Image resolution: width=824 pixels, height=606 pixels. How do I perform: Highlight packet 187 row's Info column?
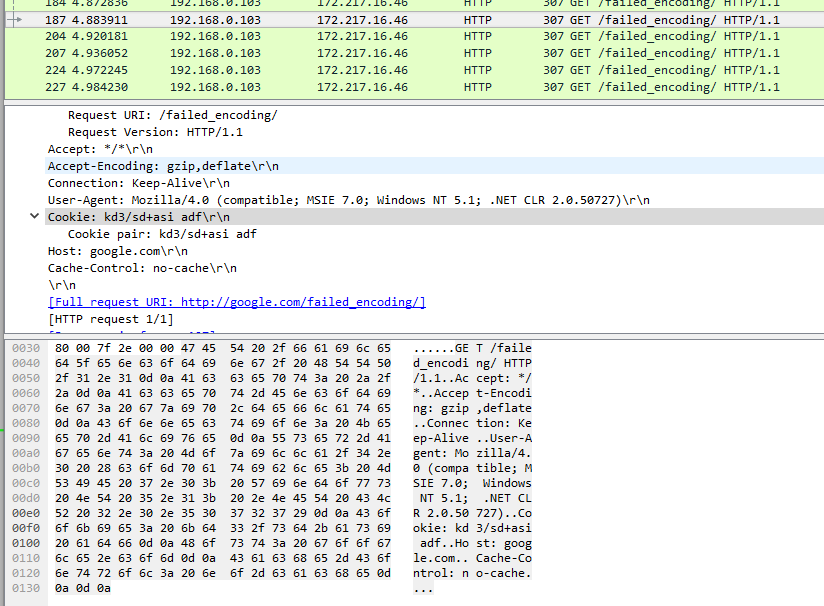click(662, 19)
